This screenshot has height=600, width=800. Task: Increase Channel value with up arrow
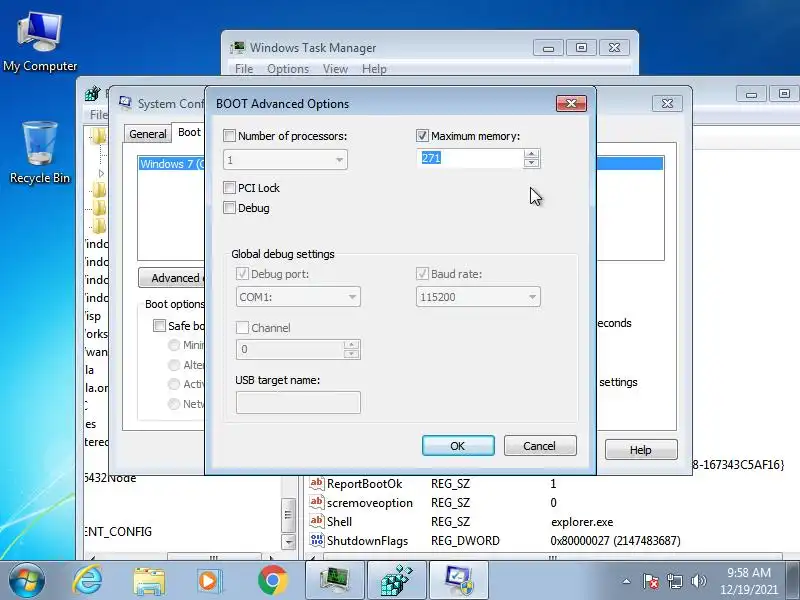tap(351, 345)
